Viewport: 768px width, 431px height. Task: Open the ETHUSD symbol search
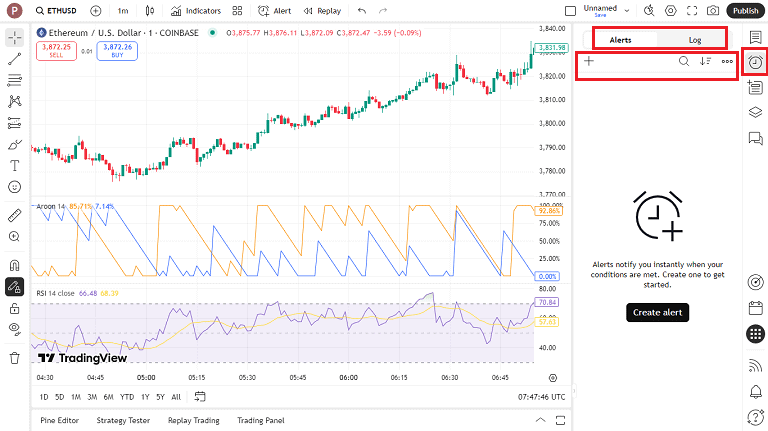click(x=56, y=11)
